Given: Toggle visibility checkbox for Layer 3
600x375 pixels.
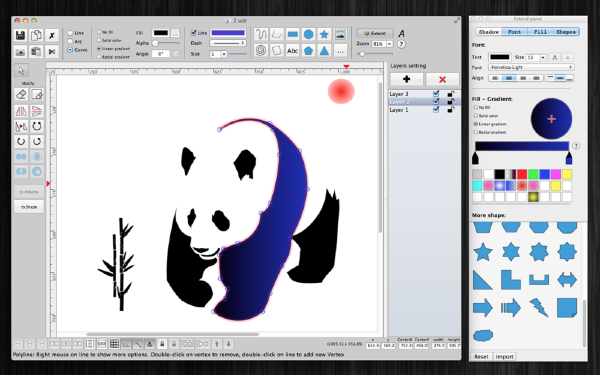Looking at the screenshot, I should [x=436, y=94].
